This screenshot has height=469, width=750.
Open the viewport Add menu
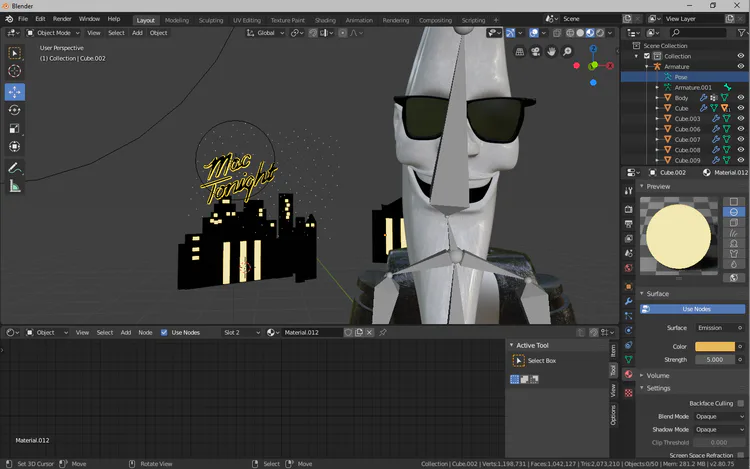tap(137, 33)
